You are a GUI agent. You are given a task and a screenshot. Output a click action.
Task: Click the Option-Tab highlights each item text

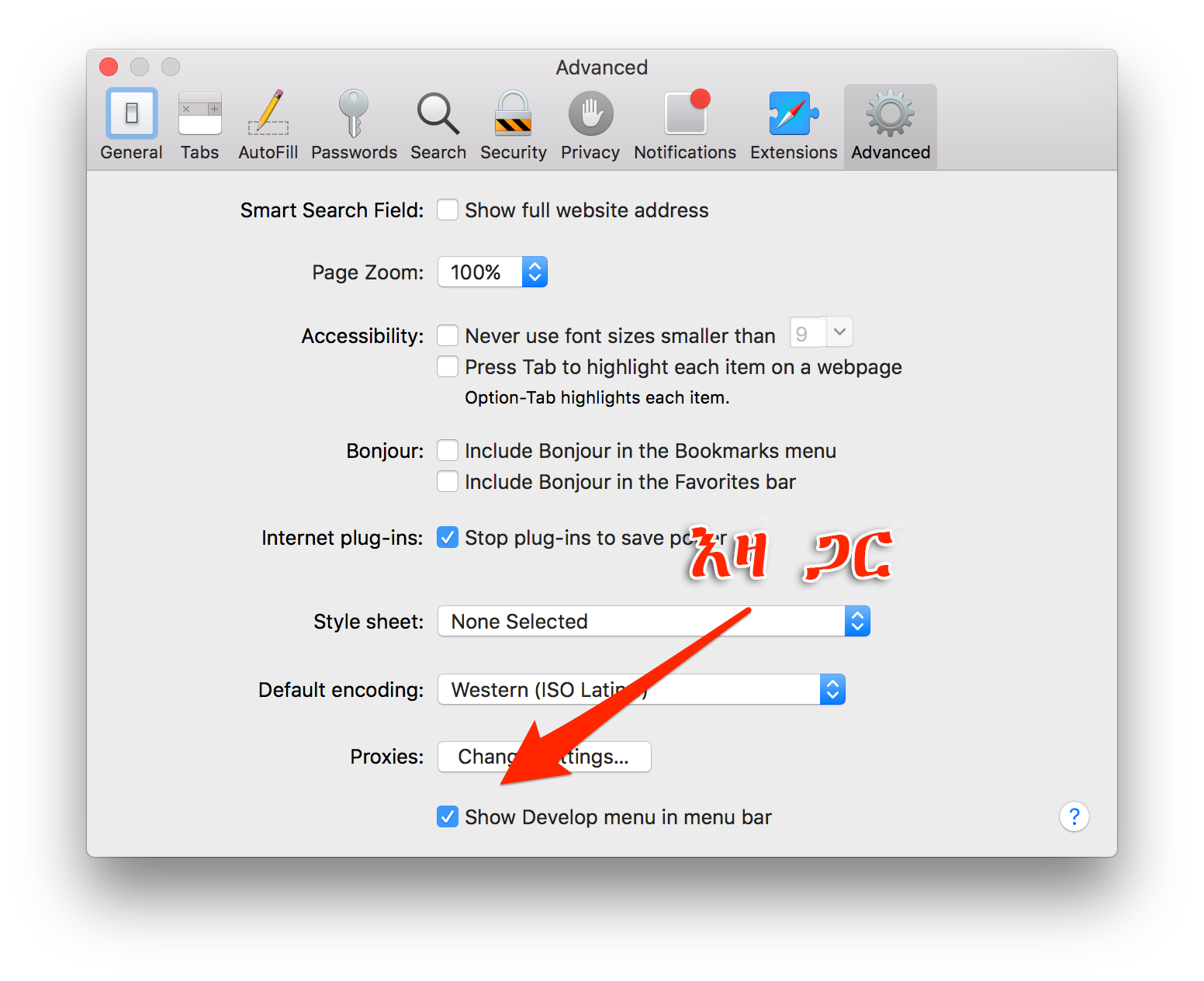coord(597,397)
